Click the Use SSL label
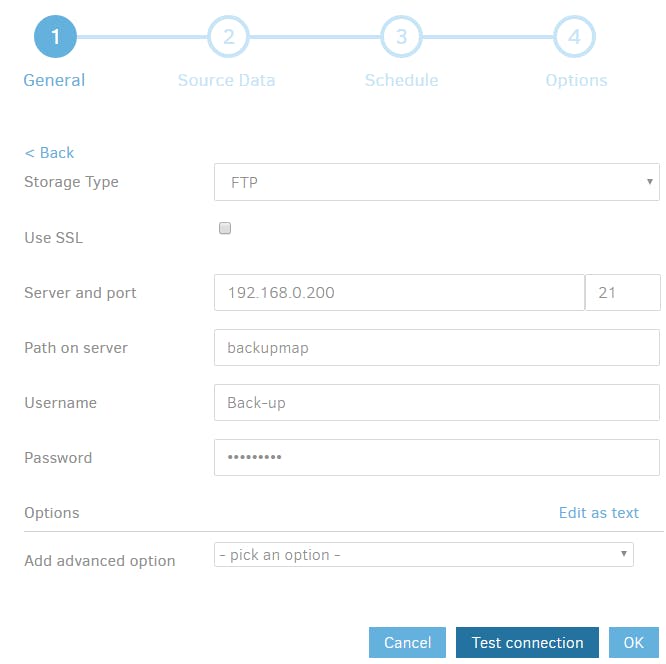 click(54, 237)
